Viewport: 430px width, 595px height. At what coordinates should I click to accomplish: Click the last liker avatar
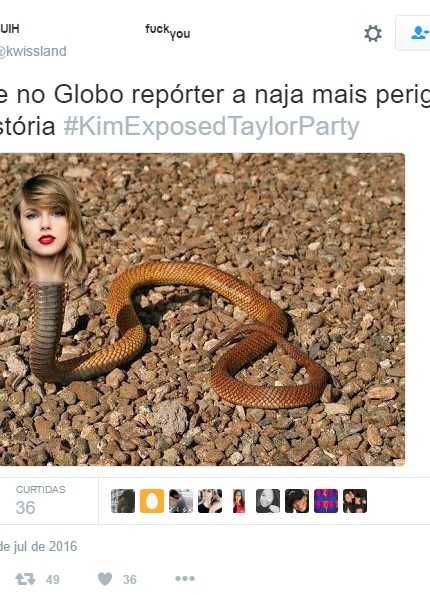[x=355, y=501]
